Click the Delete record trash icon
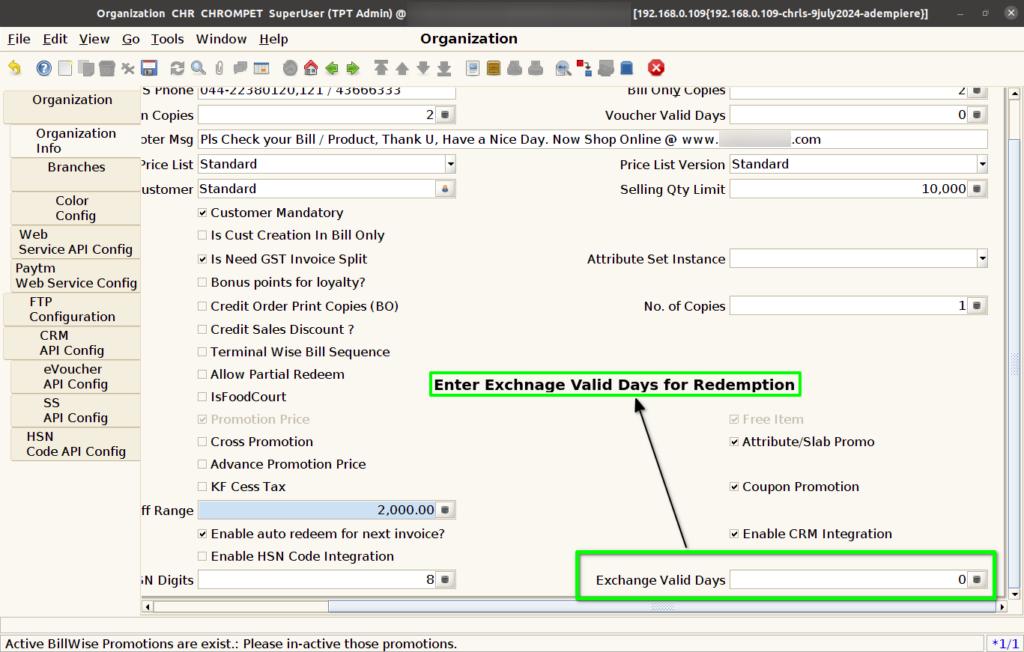The image size is (1024, 652). 106,67
